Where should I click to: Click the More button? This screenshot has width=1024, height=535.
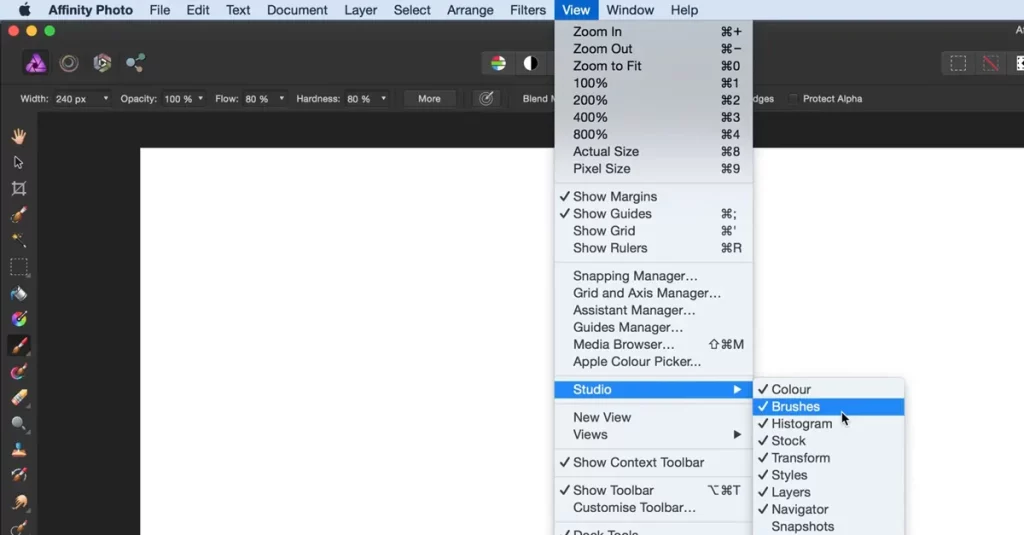point(429,99)
